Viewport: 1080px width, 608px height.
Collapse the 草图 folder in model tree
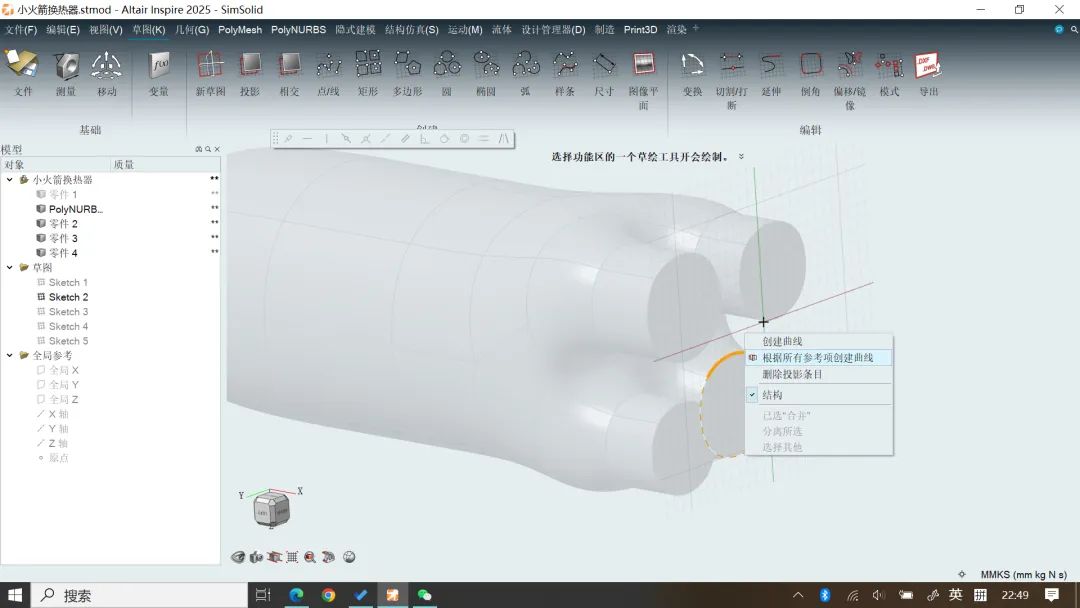point(10,268)
